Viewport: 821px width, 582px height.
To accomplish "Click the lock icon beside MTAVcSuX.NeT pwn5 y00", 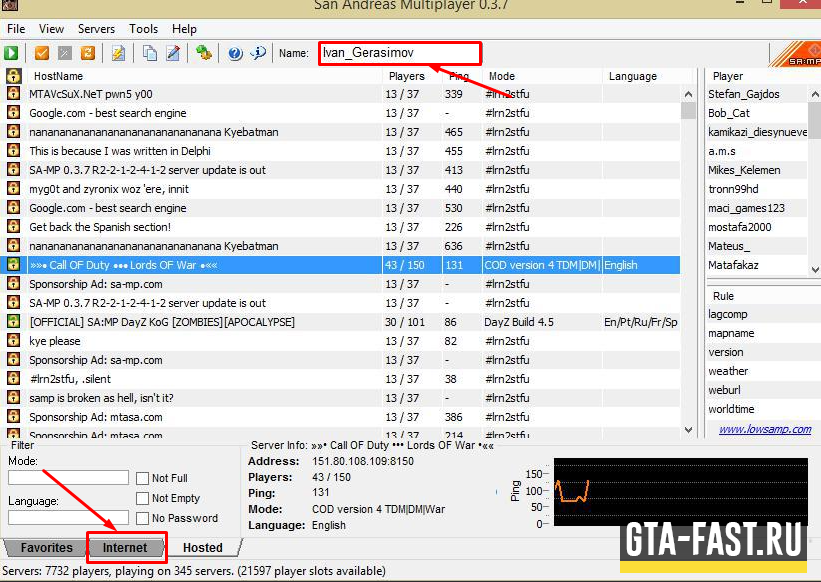I will 14,94.
